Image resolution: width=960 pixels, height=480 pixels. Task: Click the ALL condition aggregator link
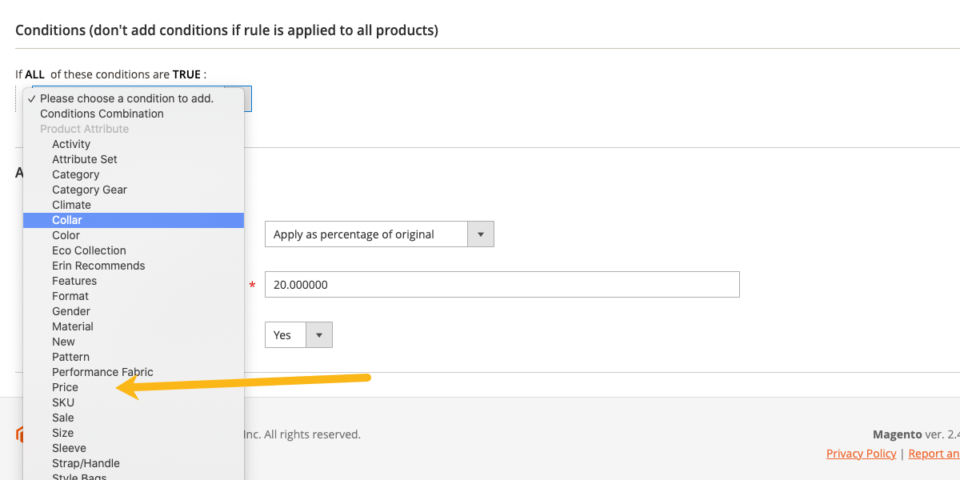(x=35, y=74)
